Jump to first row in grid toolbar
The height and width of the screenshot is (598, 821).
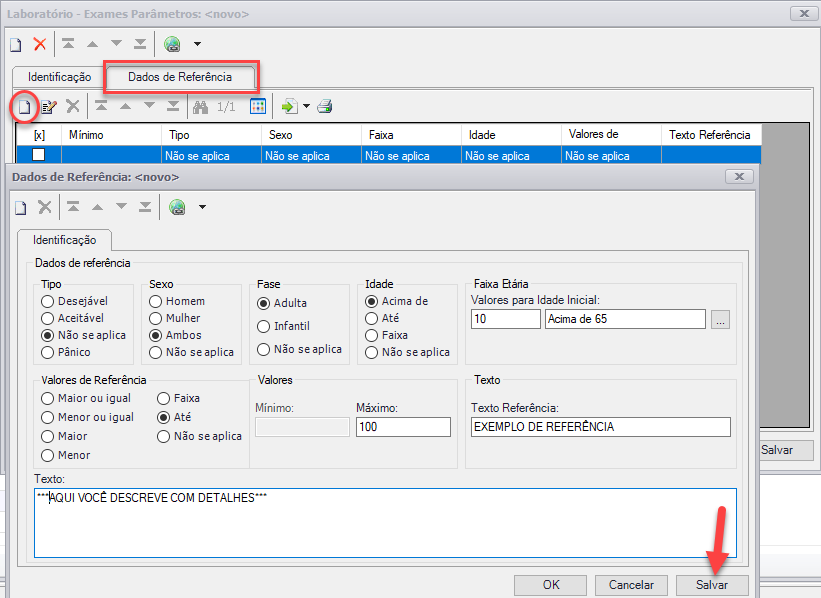click(x=101, y=106)
